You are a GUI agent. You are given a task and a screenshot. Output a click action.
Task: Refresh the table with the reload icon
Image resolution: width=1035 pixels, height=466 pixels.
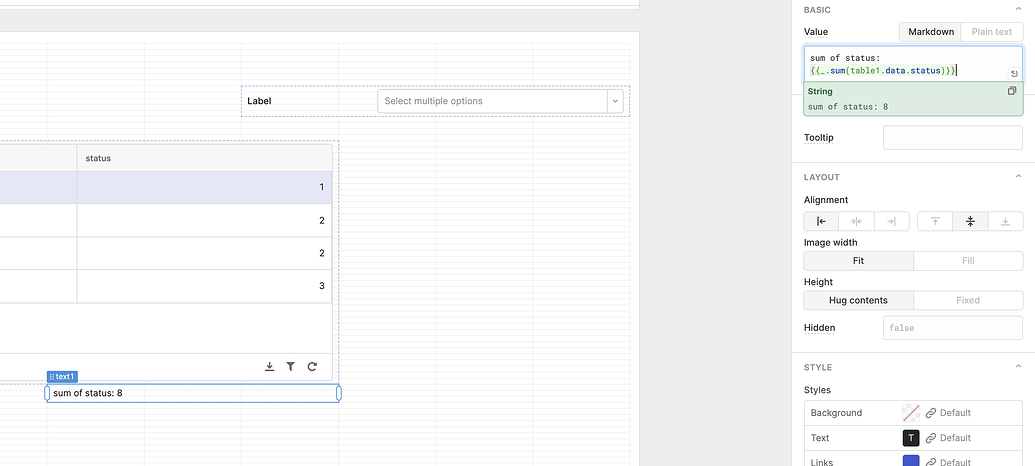(x=312, y=367)
